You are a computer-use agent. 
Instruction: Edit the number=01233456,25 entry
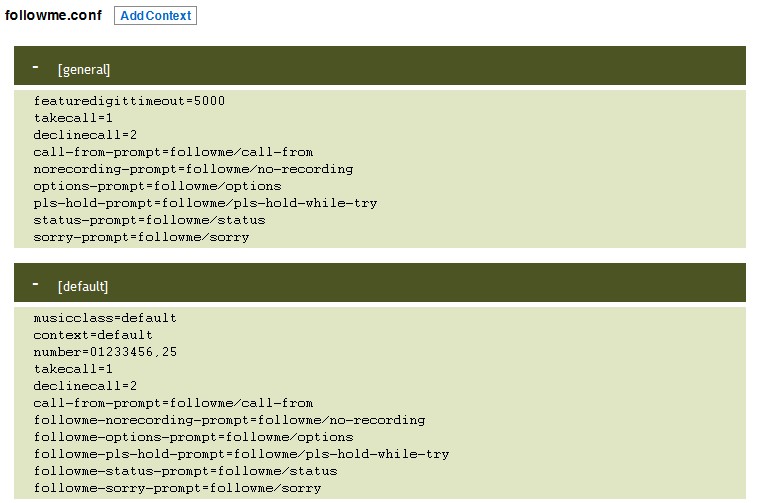[x=105, y=352]
